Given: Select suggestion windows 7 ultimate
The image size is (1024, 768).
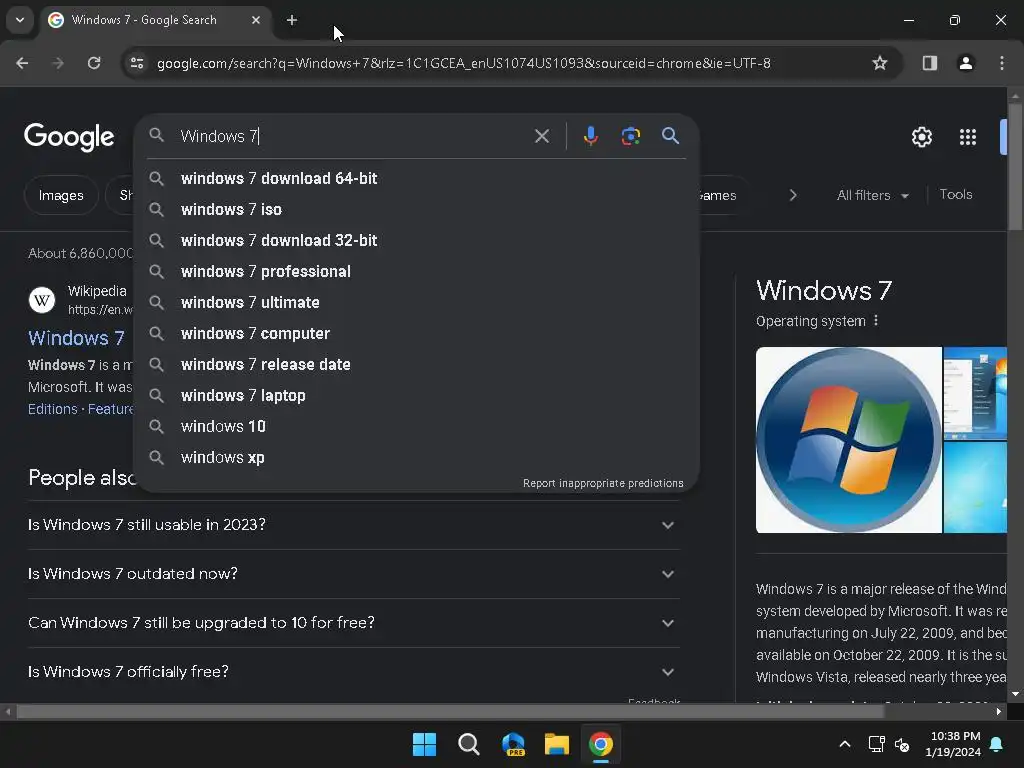Looking at the screenshot, I should click(x=416, y=302).
